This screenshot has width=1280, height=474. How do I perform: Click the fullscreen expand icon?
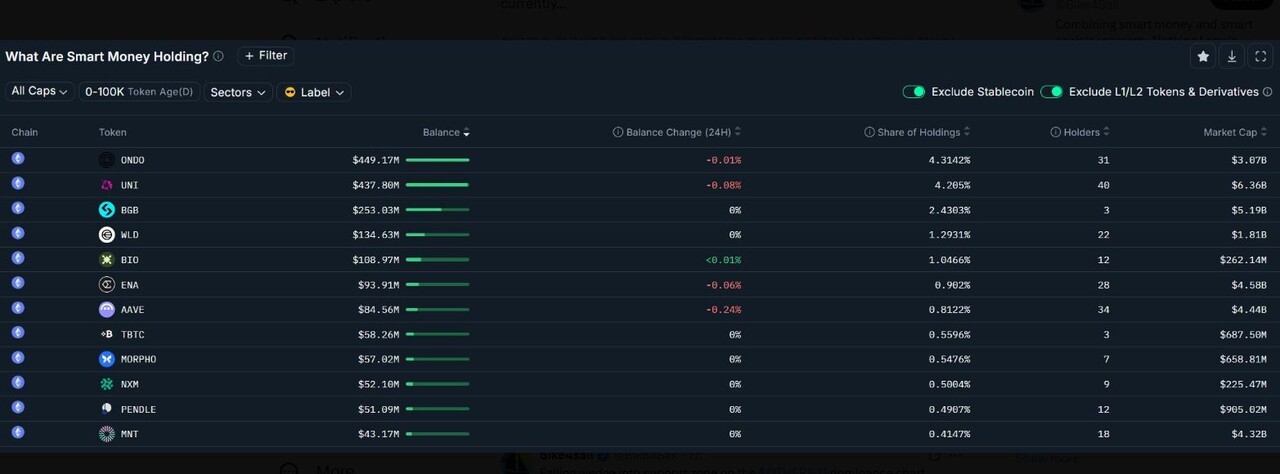click(1261, 57)
